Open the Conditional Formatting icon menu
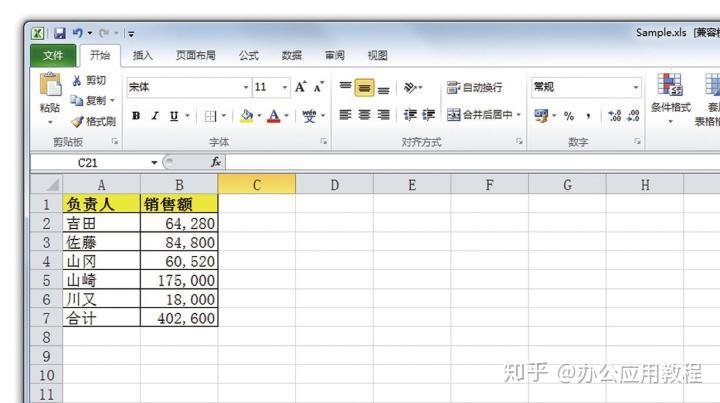The image size is (720, 403). pos(670,99)
